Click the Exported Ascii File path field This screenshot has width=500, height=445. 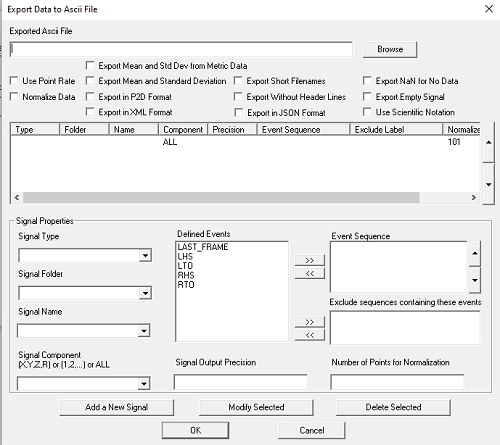[x=181, y=49]
